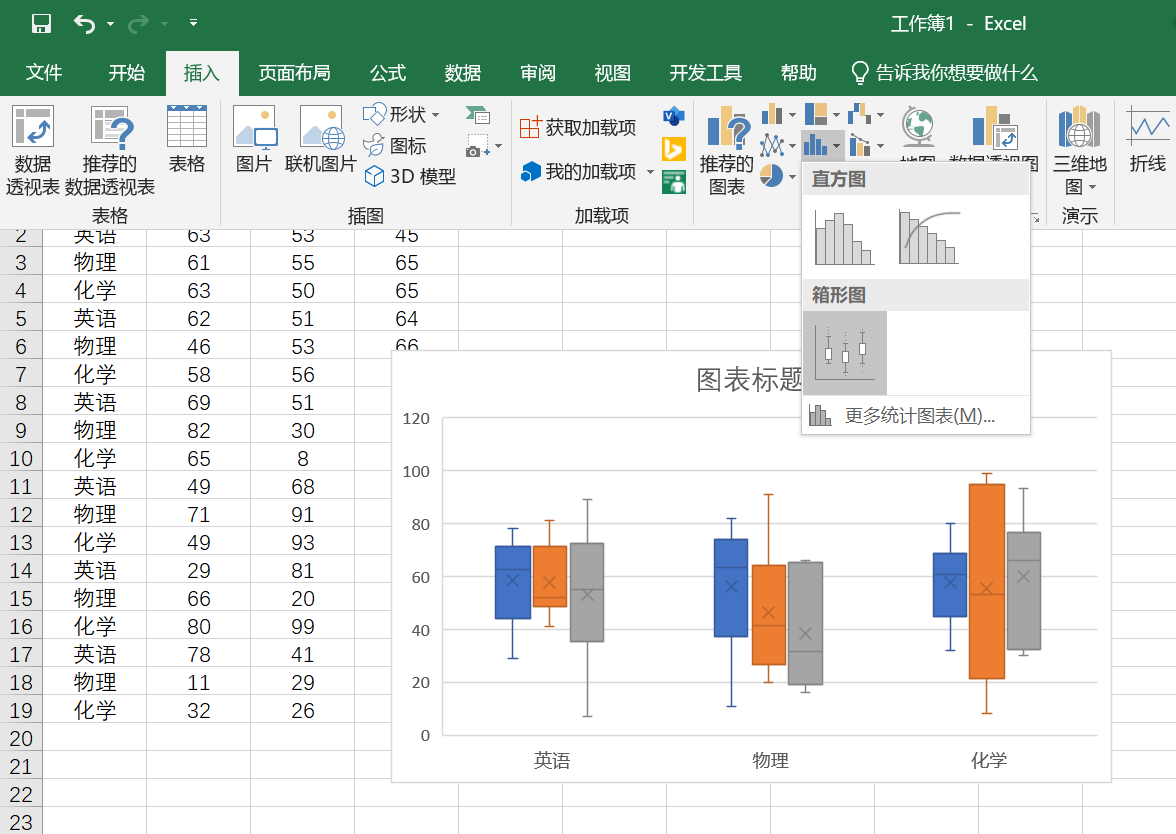Click the People Graph add-in icon
Screen dimensions: 1176x834
(674, 182)
